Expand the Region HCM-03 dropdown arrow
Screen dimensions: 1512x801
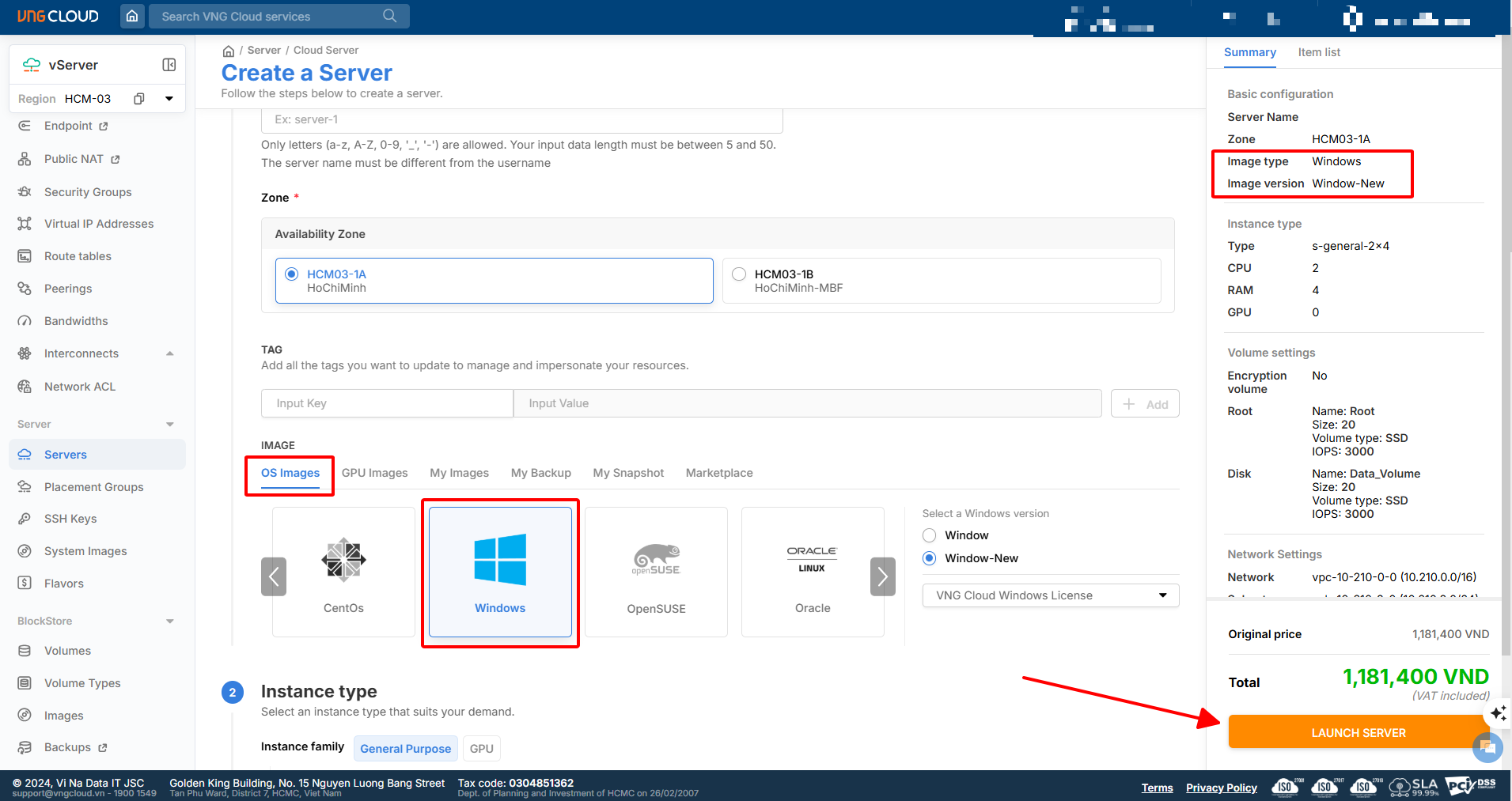tap(169, 99)
